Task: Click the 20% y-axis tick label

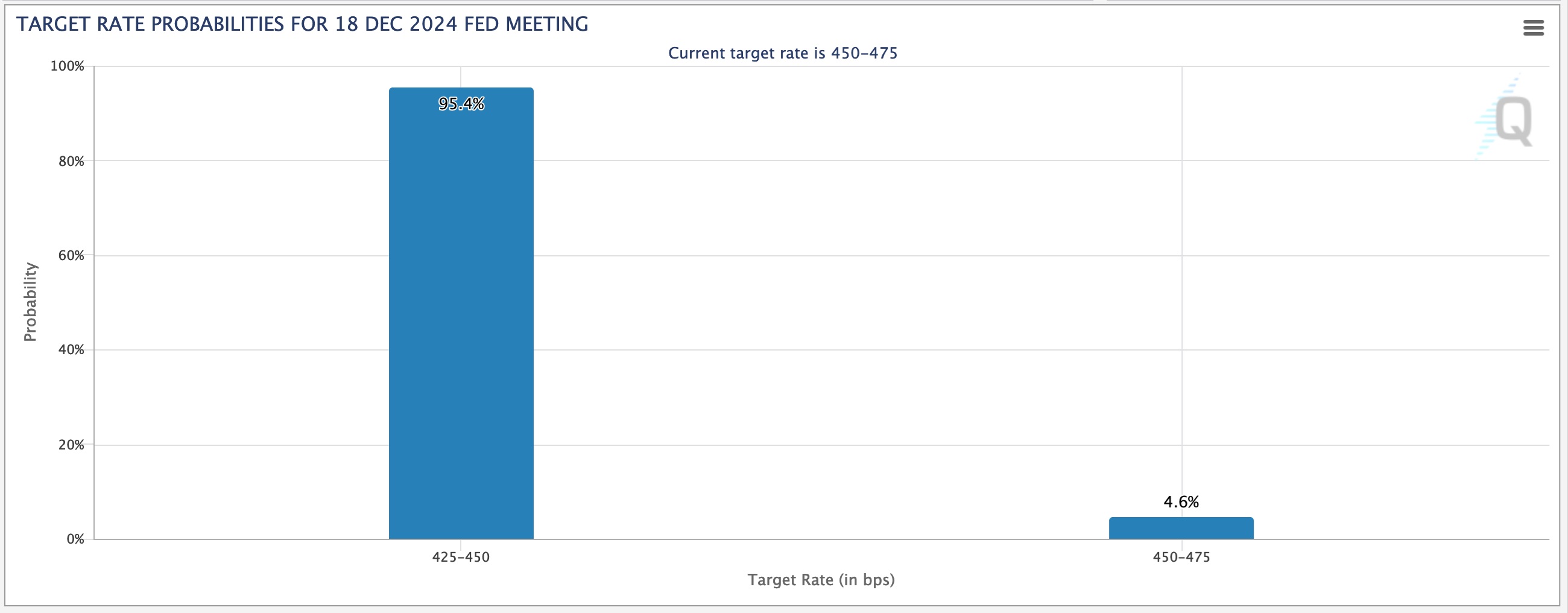Action: (71, 445)
